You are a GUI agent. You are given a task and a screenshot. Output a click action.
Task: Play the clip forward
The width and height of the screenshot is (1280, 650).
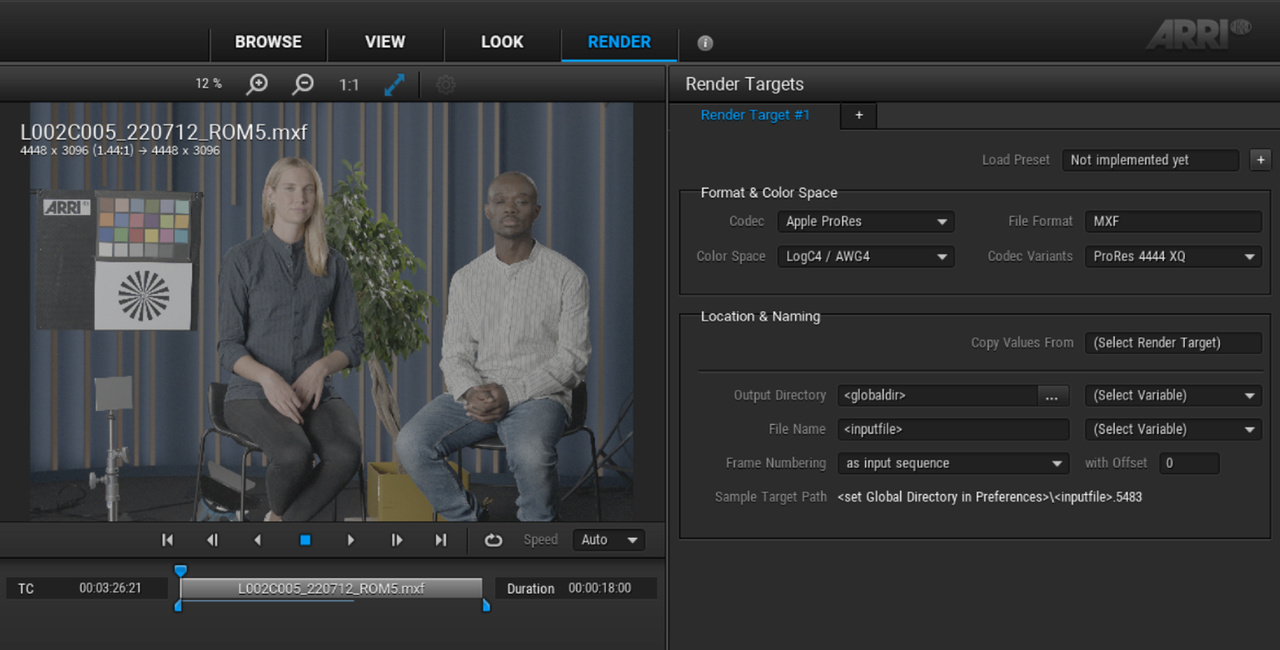tap(350, 540)
